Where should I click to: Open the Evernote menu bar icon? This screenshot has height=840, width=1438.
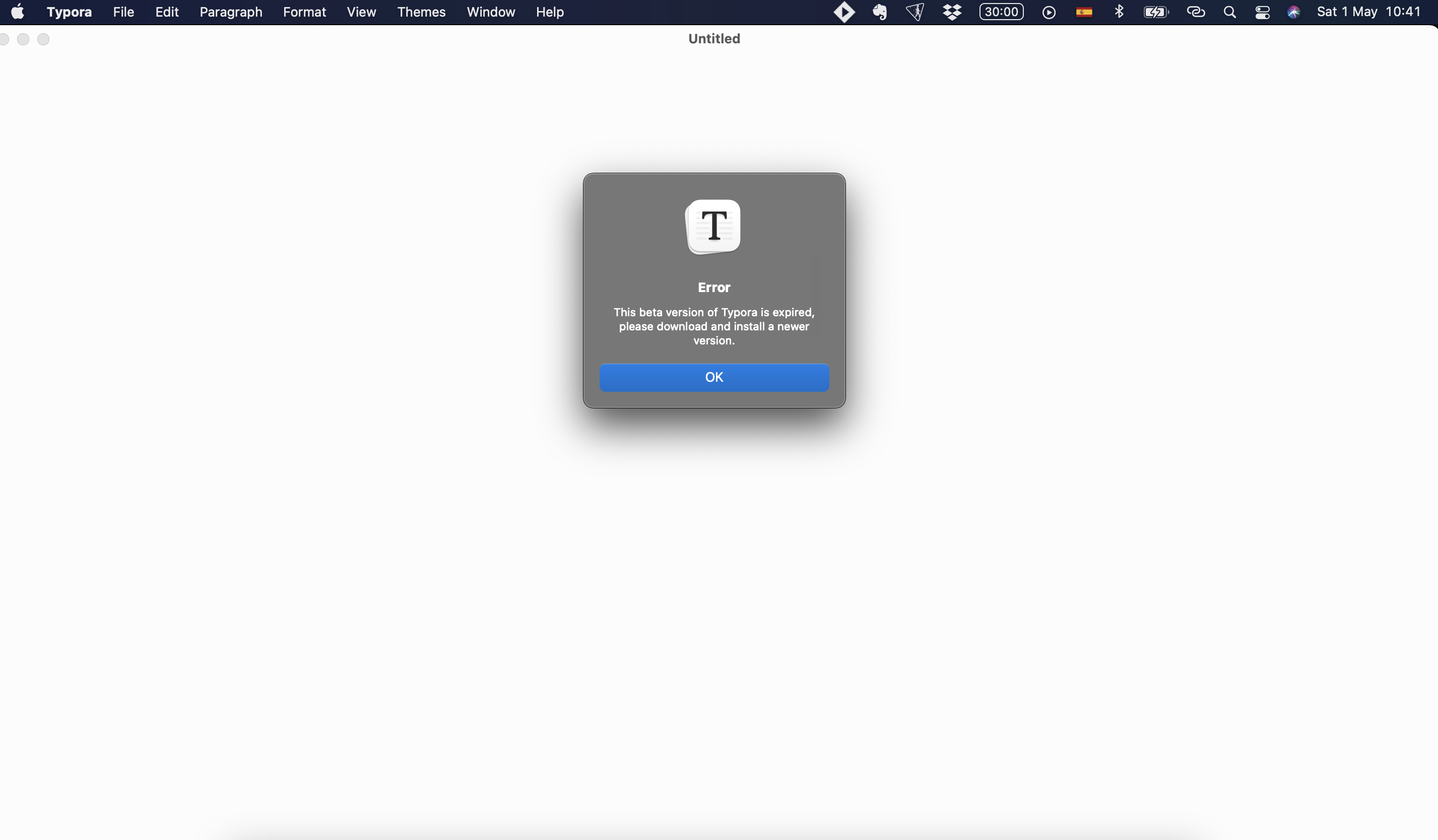[x=879, y=12]
